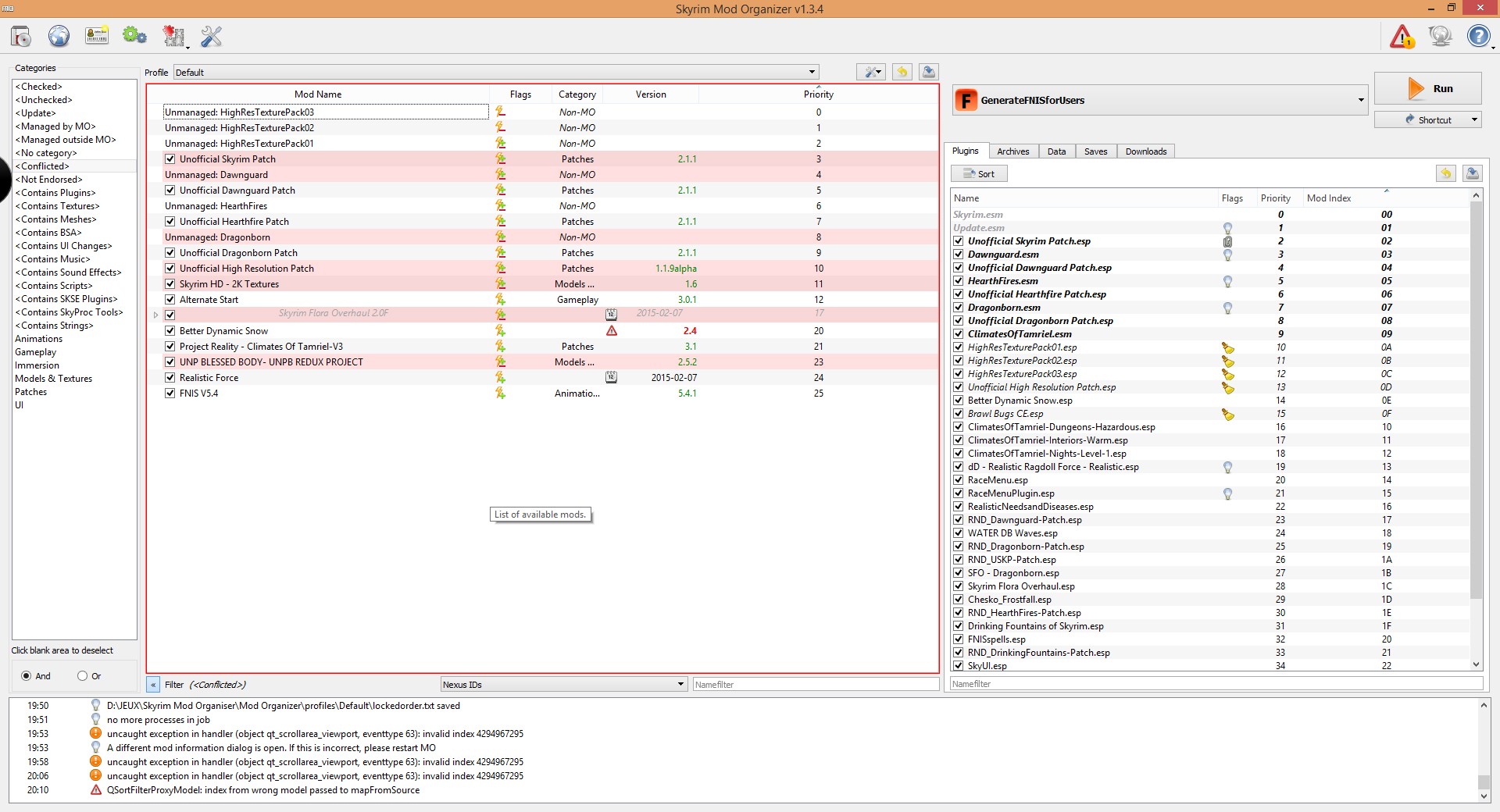Image resolution: width=1500 pixels, height=812 pixels.
Task: Select <Not Endorsed> category filter
Action: coord(74,180)
